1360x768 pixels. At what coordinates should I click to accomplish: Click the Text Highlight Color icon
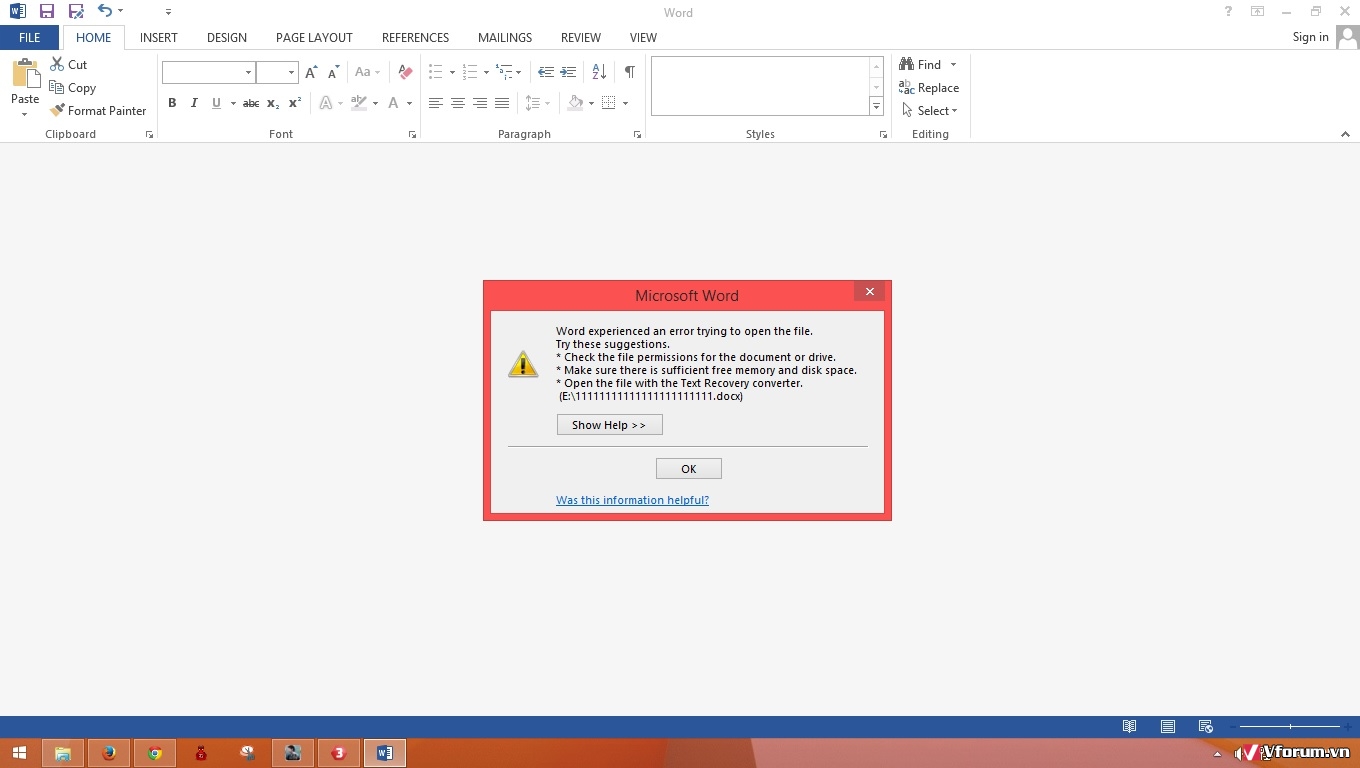tap(359, 103)
